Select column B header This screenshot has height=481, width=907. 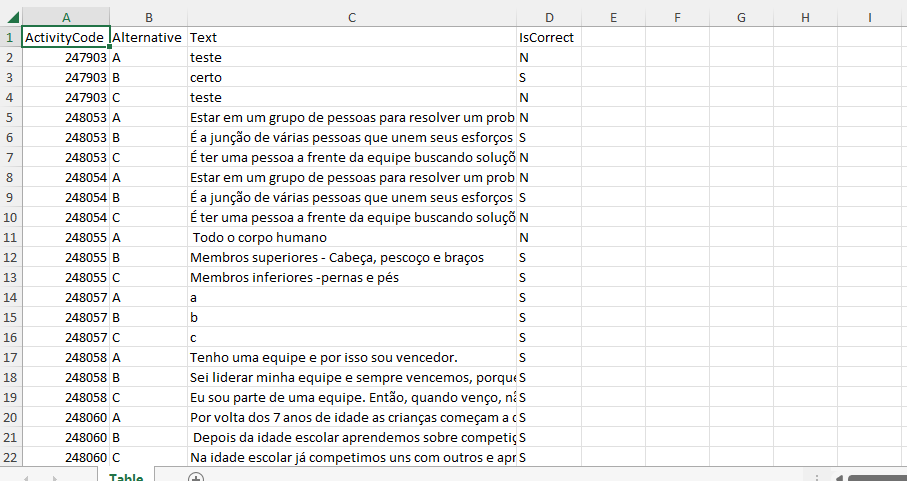tap(149, 17)
